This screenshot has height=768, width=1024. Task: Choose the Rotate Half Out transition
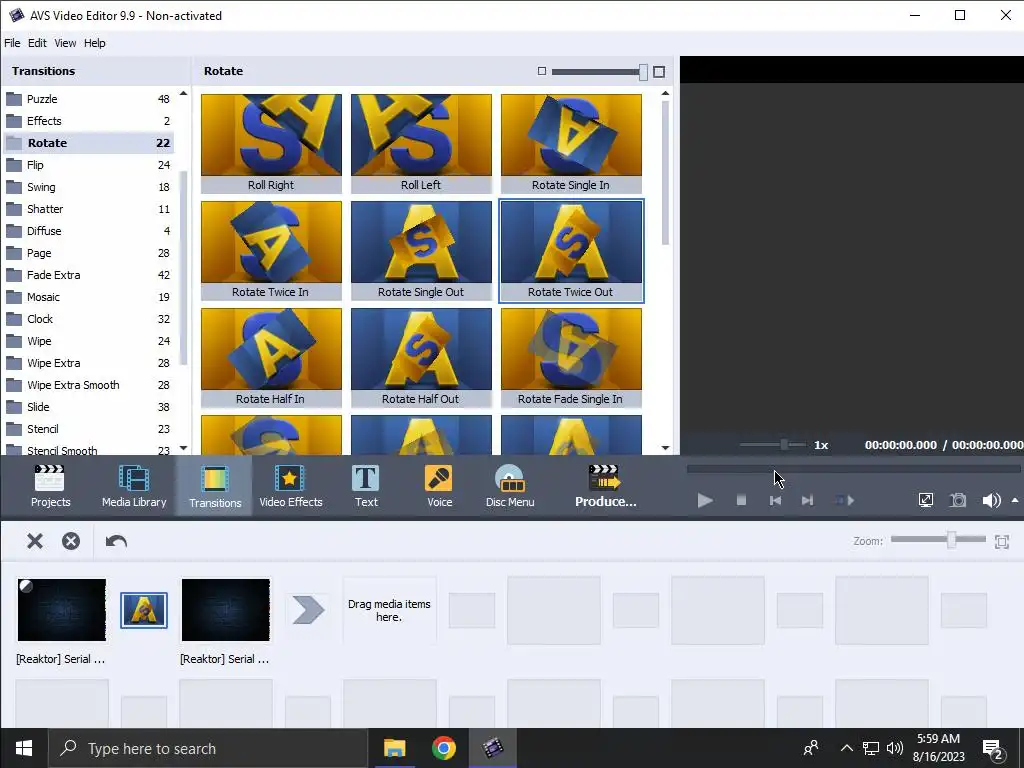point(421,358)
